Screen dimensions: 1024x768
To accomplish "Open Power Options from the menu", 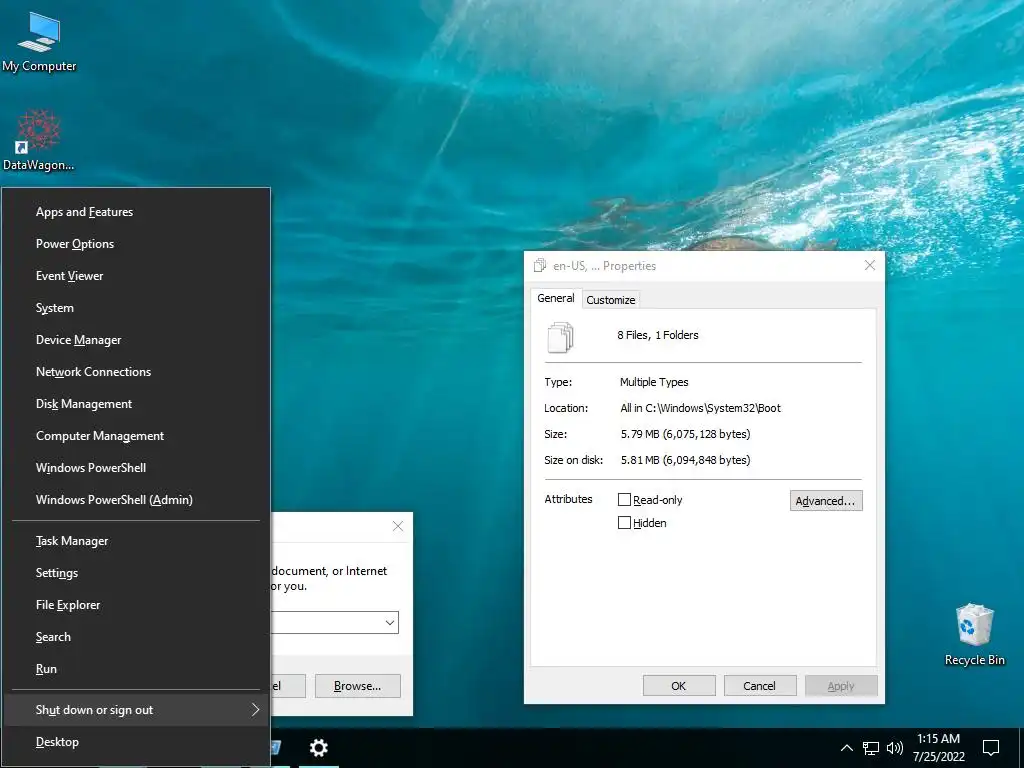I will click(136, 244).
